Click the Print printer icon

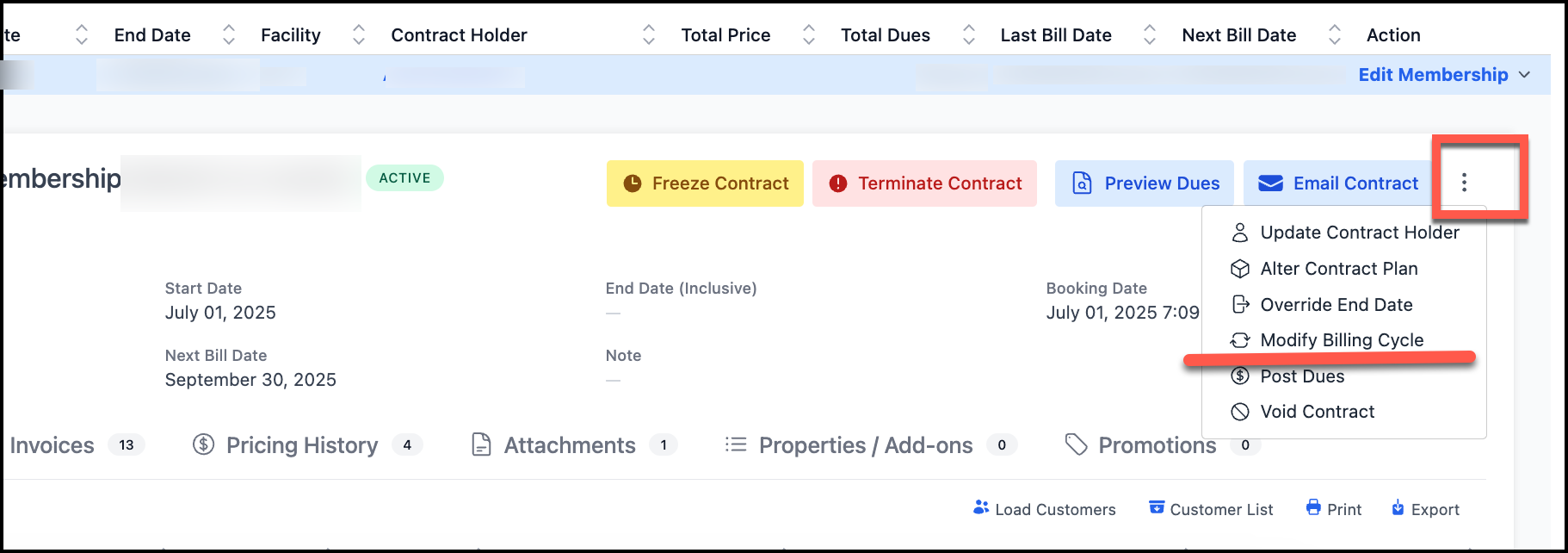click(1313, 508)
